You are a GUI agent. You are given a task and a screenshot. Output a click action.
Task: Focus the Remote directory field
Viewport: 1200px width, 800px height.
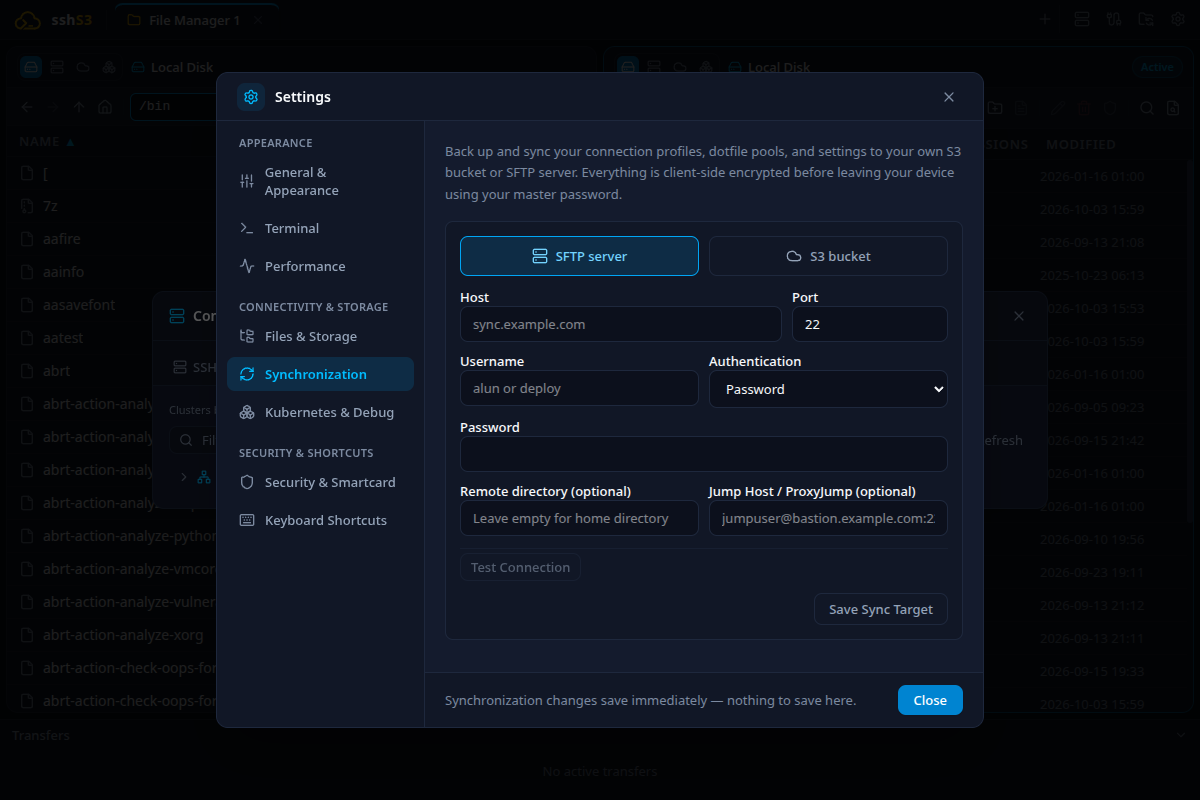pyautogui.click(x=579, y=518)
